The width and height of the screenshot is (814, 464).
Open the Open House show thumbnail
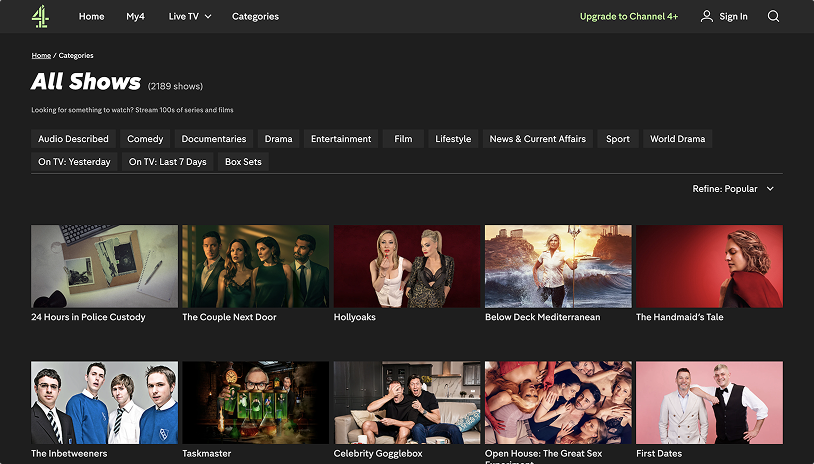click(558, 403)
